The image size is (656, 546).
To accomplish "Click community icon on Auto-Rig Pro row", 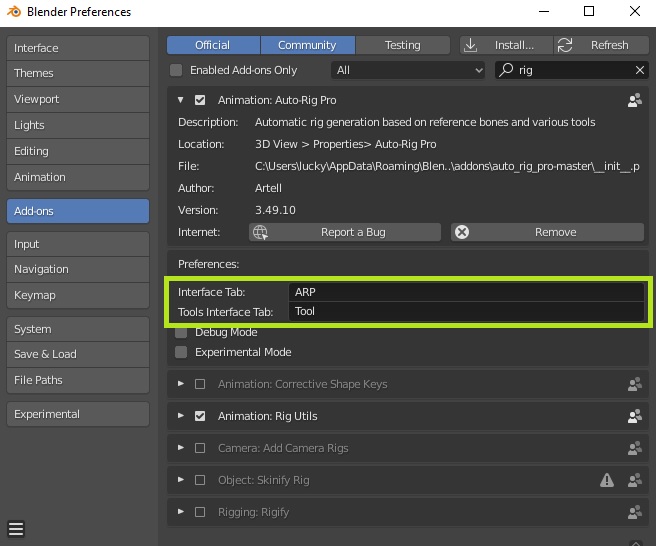I will click(x=635, y=100).
